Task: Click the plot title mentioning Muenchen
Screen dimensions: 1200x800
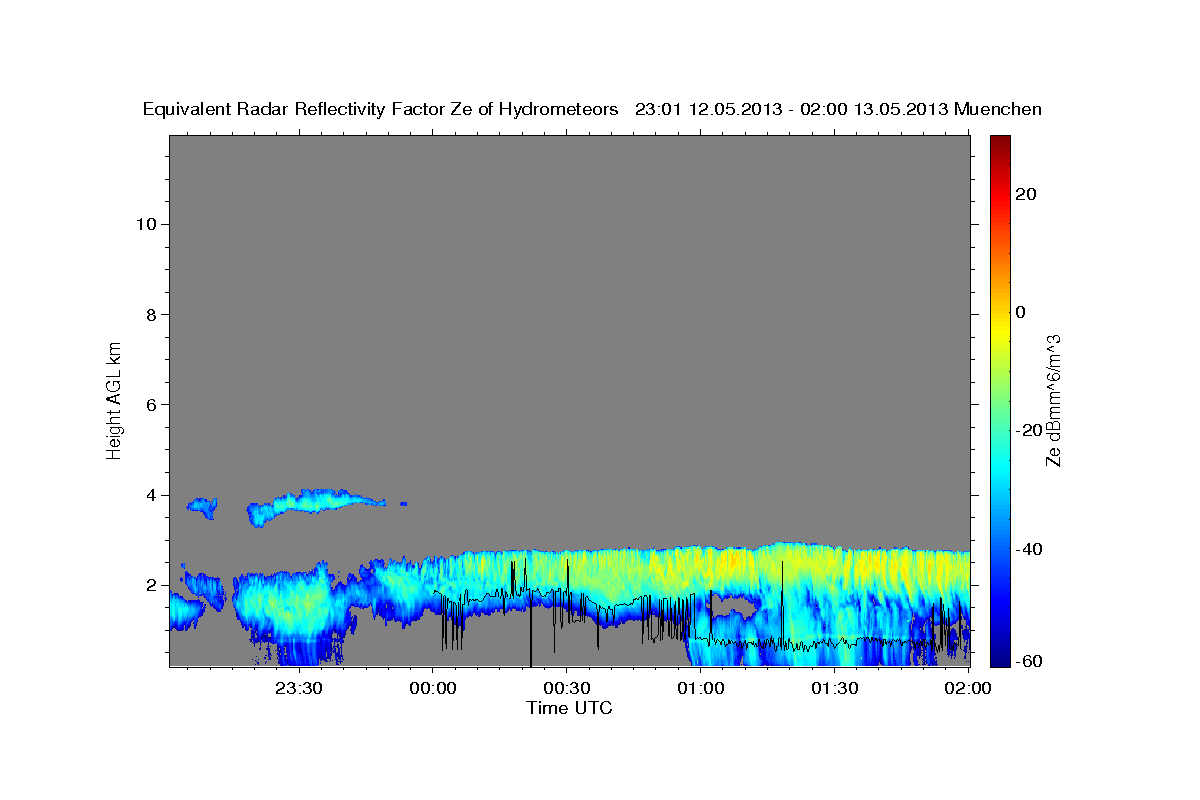Action: (592, 109)
